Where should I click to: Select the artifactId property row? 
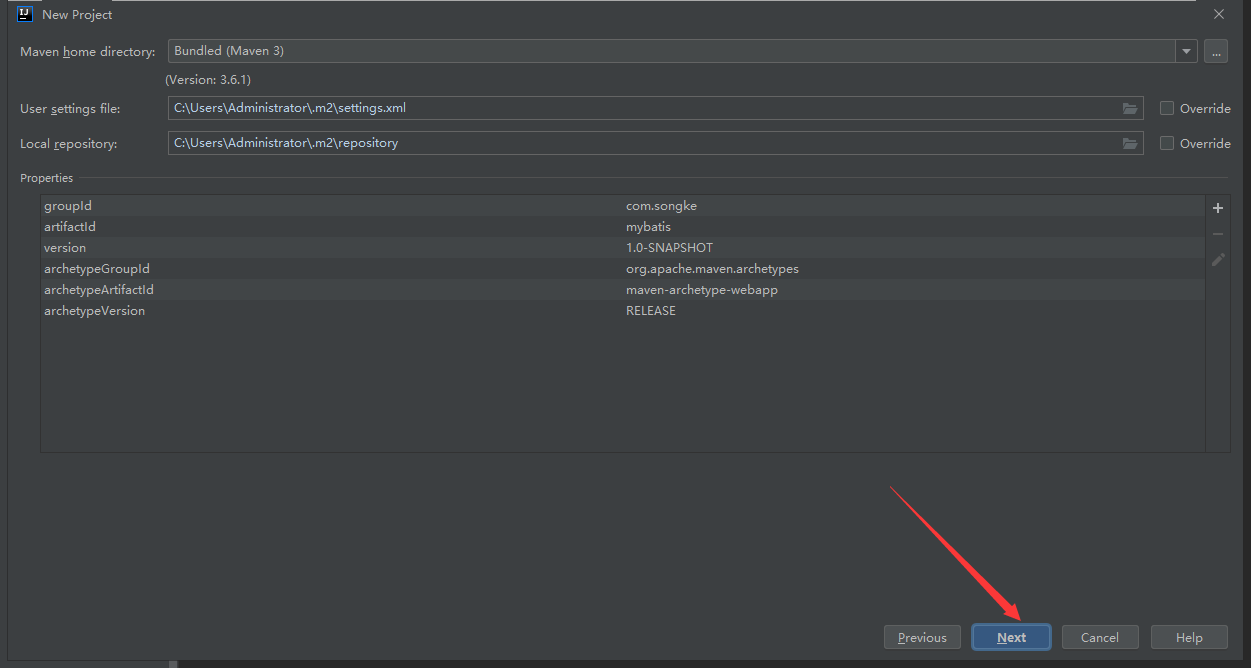622,227
